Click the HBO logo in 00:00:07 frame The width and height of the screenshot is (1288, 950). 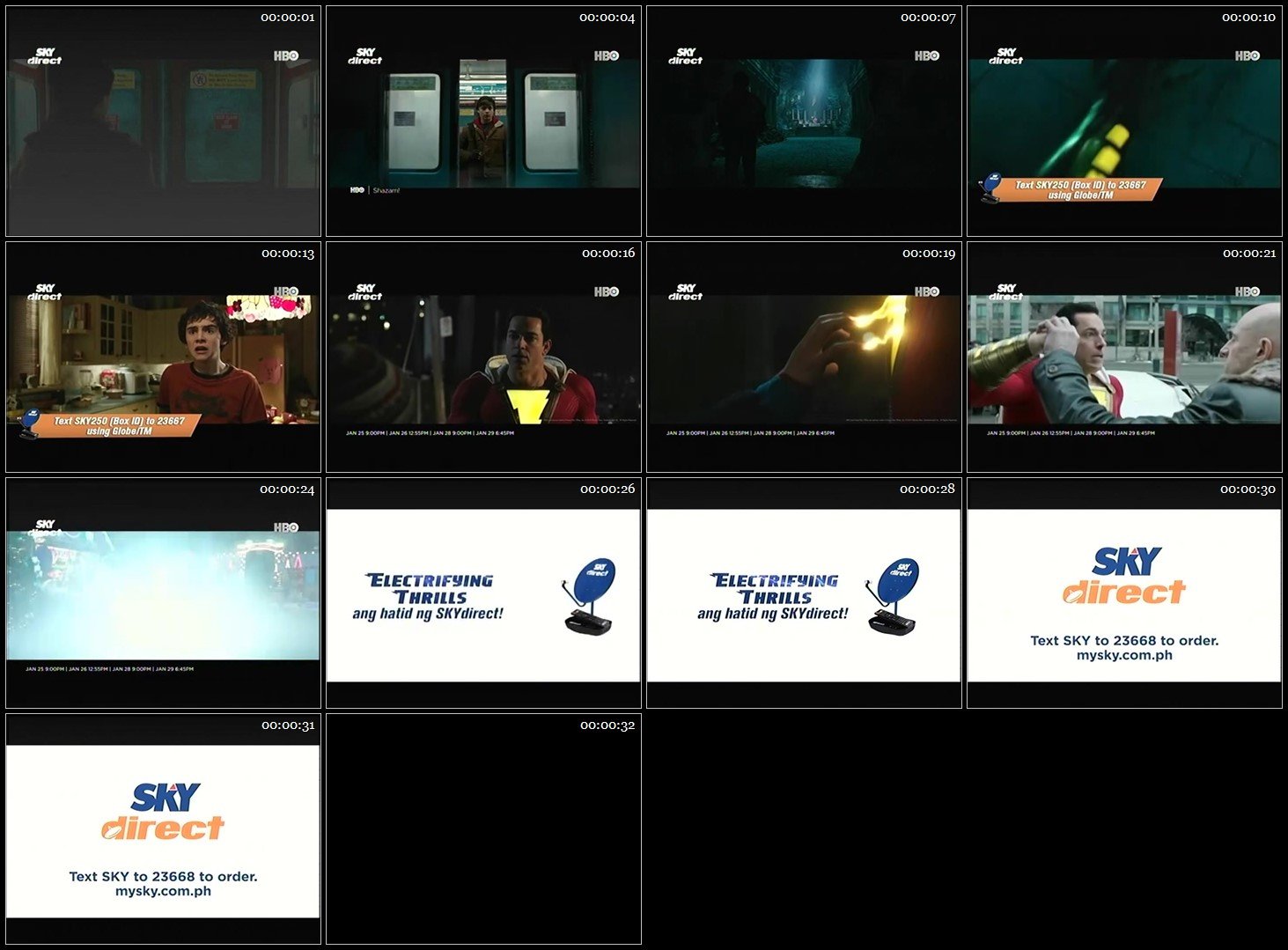[x=927, y=55]
